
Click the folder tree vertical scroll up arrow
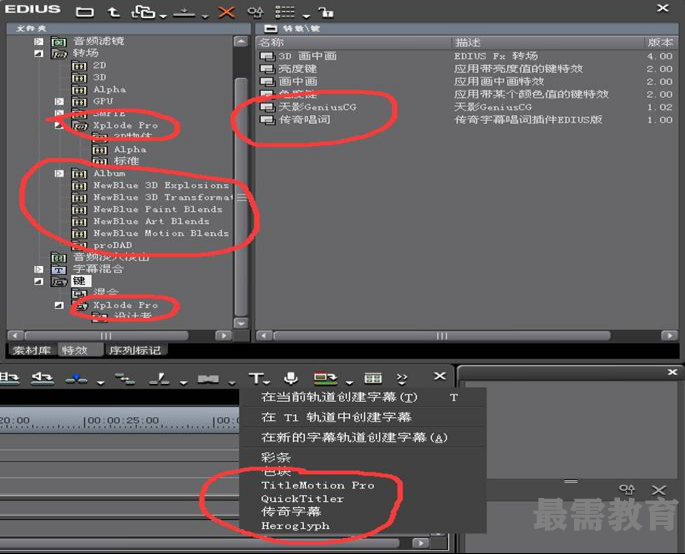pos(241,42)
